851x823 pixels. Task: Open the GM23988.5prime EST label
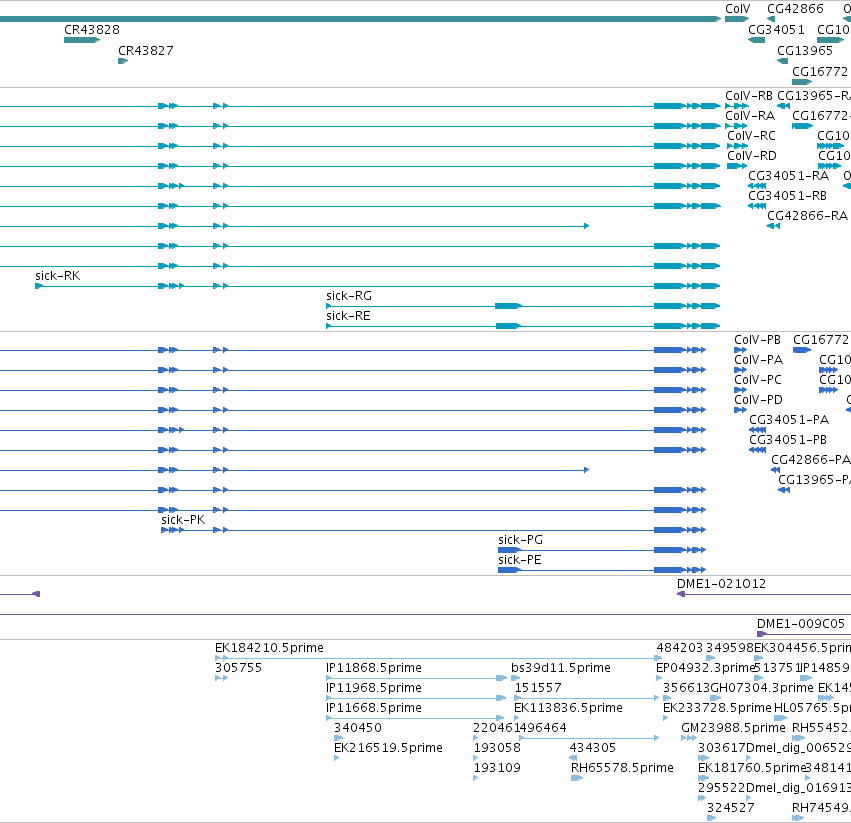click(733, 729)
